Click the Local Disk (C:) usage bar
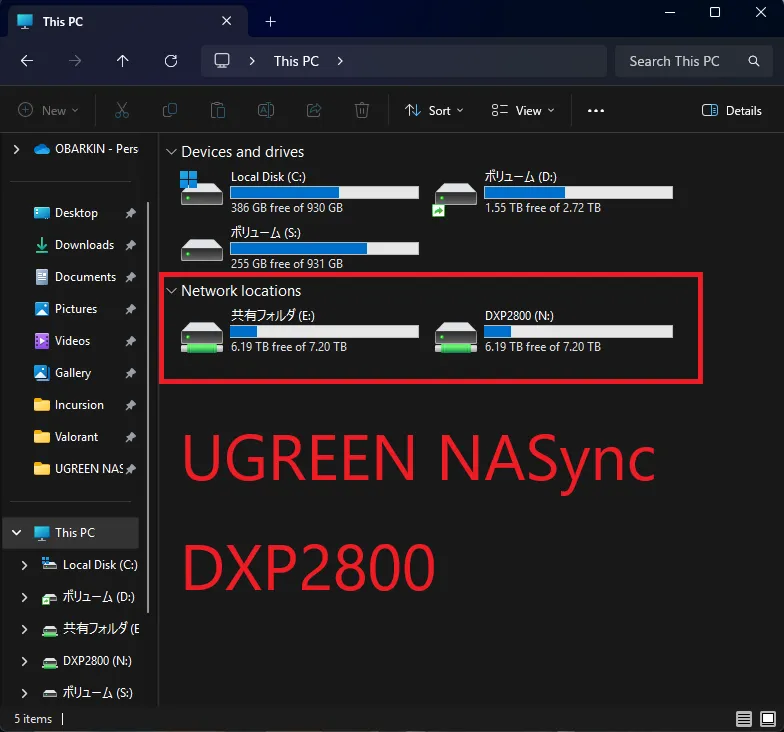The image size is (784, 732). pyautogui.click(x=324, y=192)
